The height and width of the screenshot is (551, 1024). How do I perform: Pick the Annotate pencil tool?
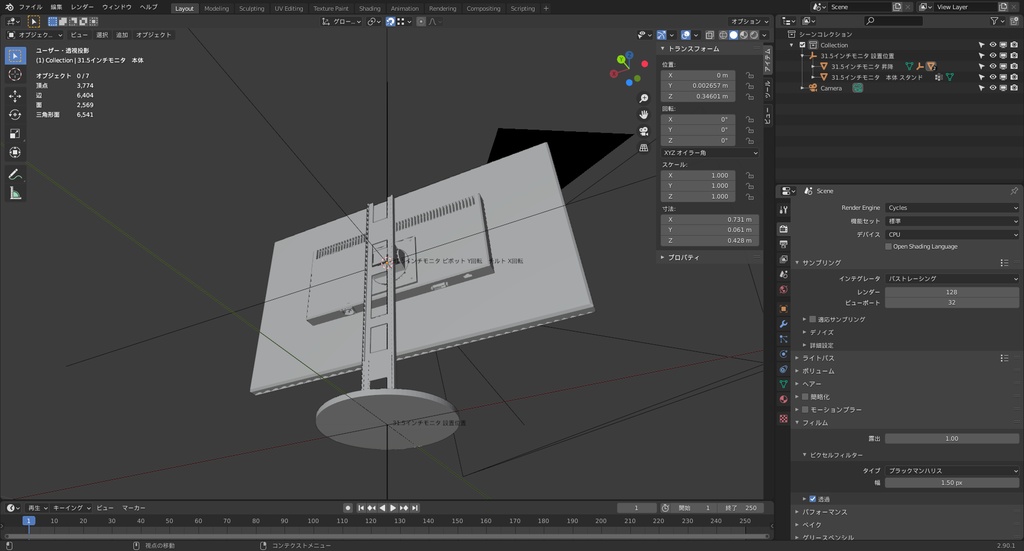(x=15, y=174)
